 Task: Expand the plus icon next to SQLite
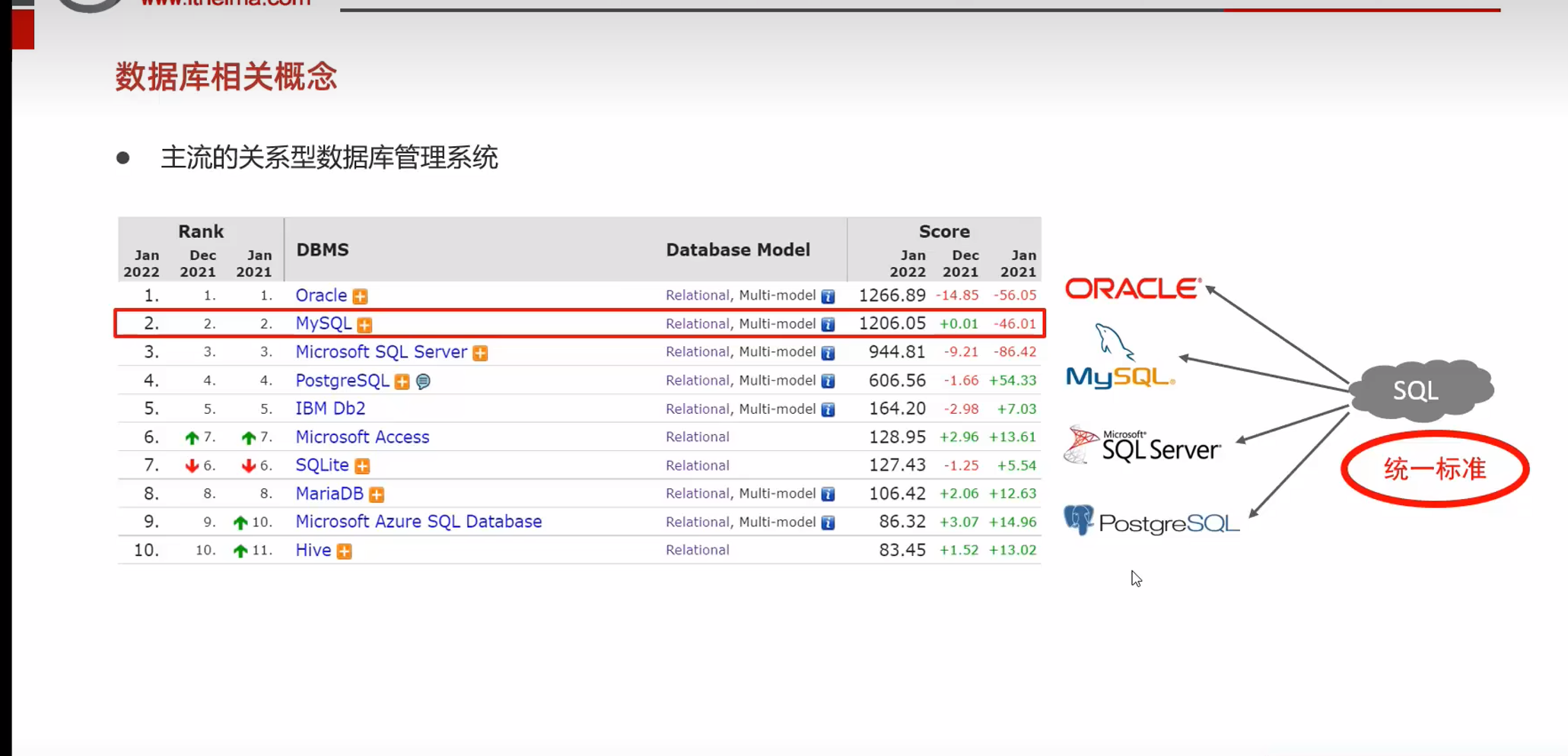pos(362,465)
